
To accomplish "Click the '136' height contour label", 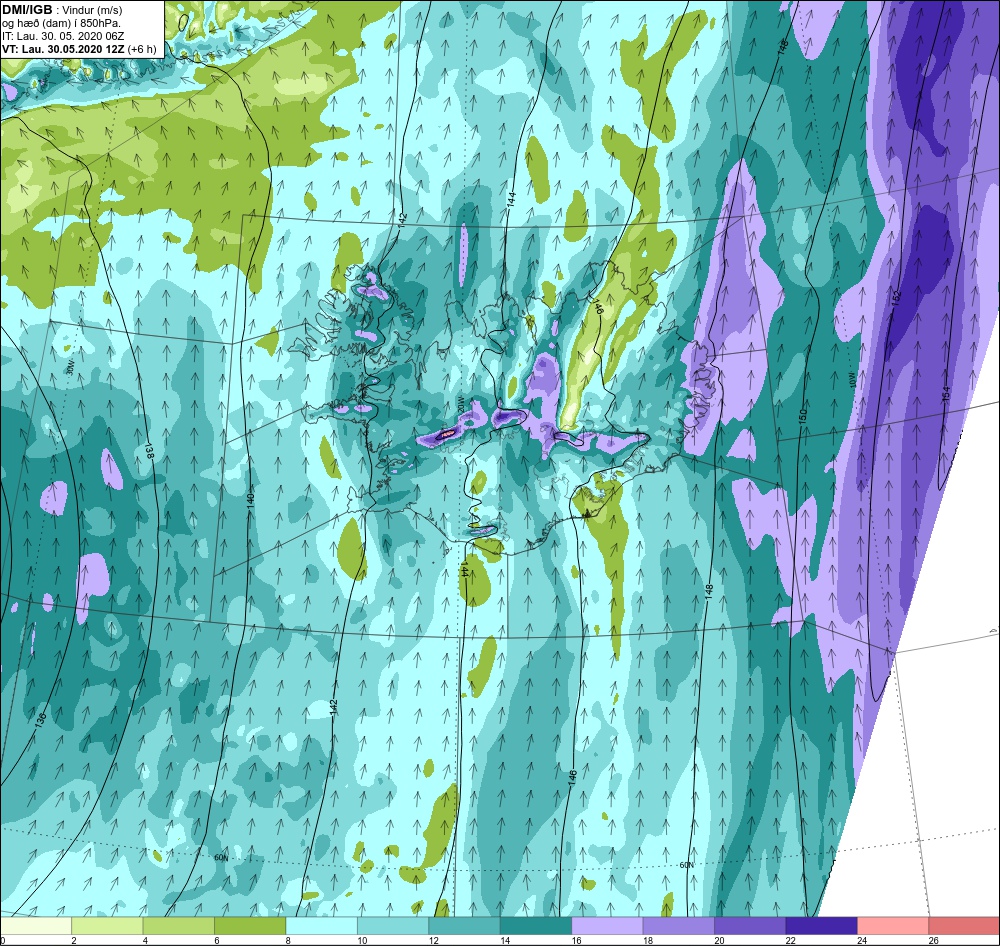I will [x=40, y=719].
